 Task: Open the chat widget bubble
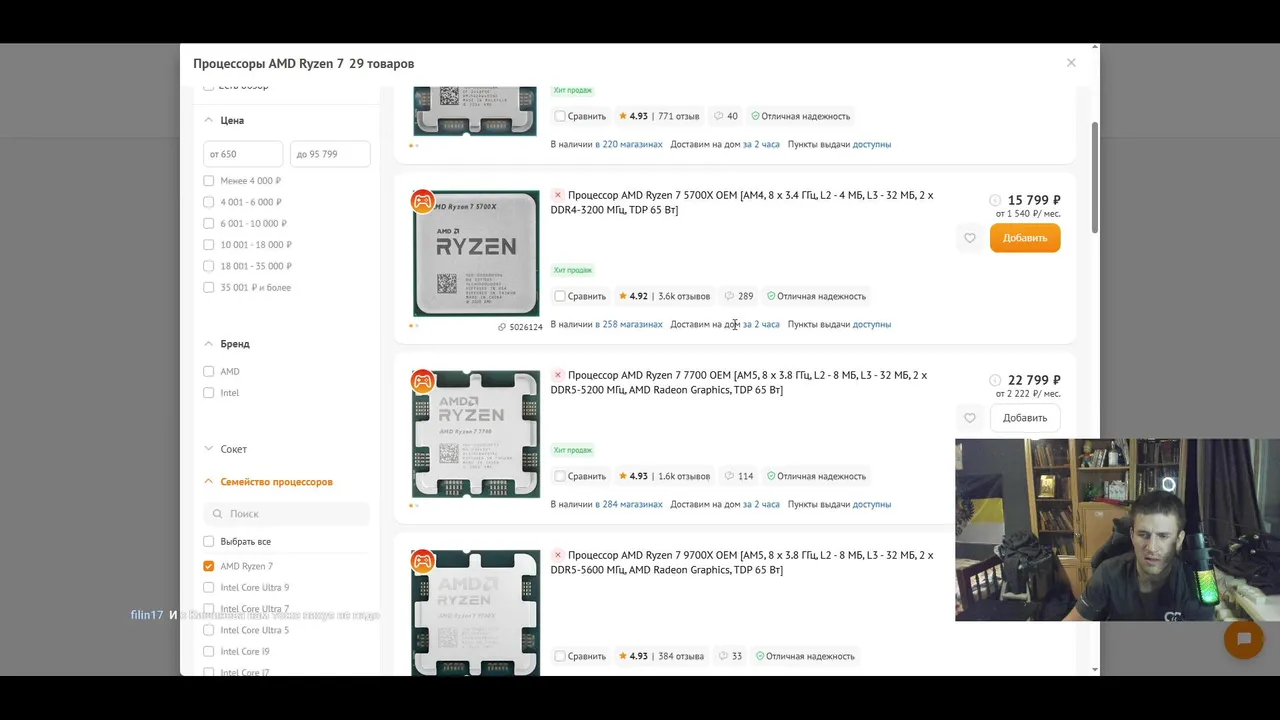coord(1244,638)
